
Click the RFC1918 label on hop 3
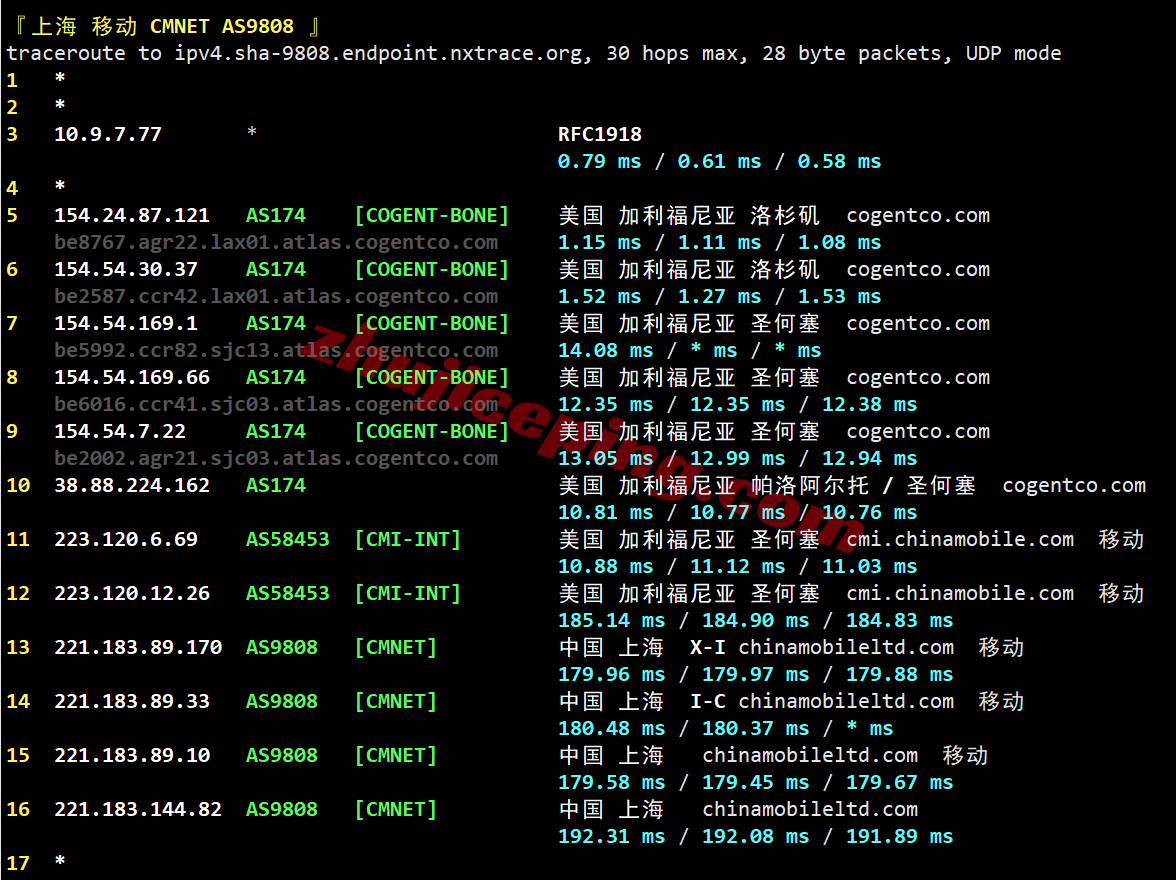(599, 134)
